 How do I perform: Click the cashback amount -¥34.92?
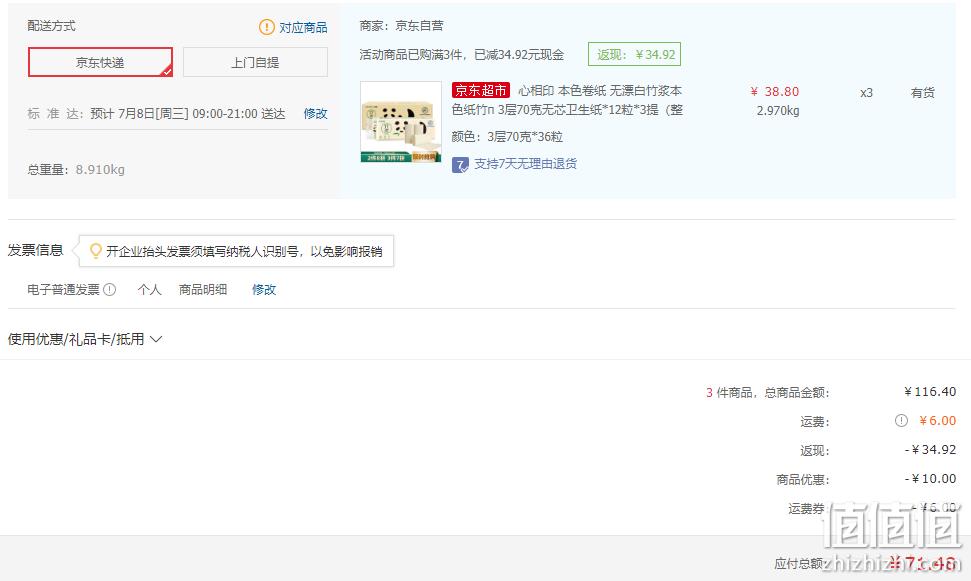point(931,450)
